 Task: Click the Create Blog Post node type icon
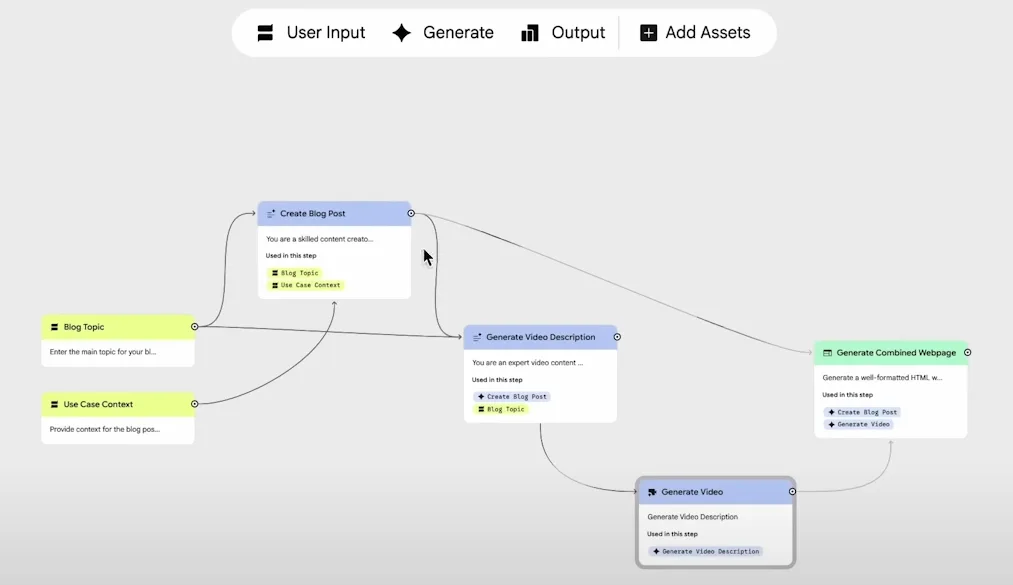[x=271, y=214]
